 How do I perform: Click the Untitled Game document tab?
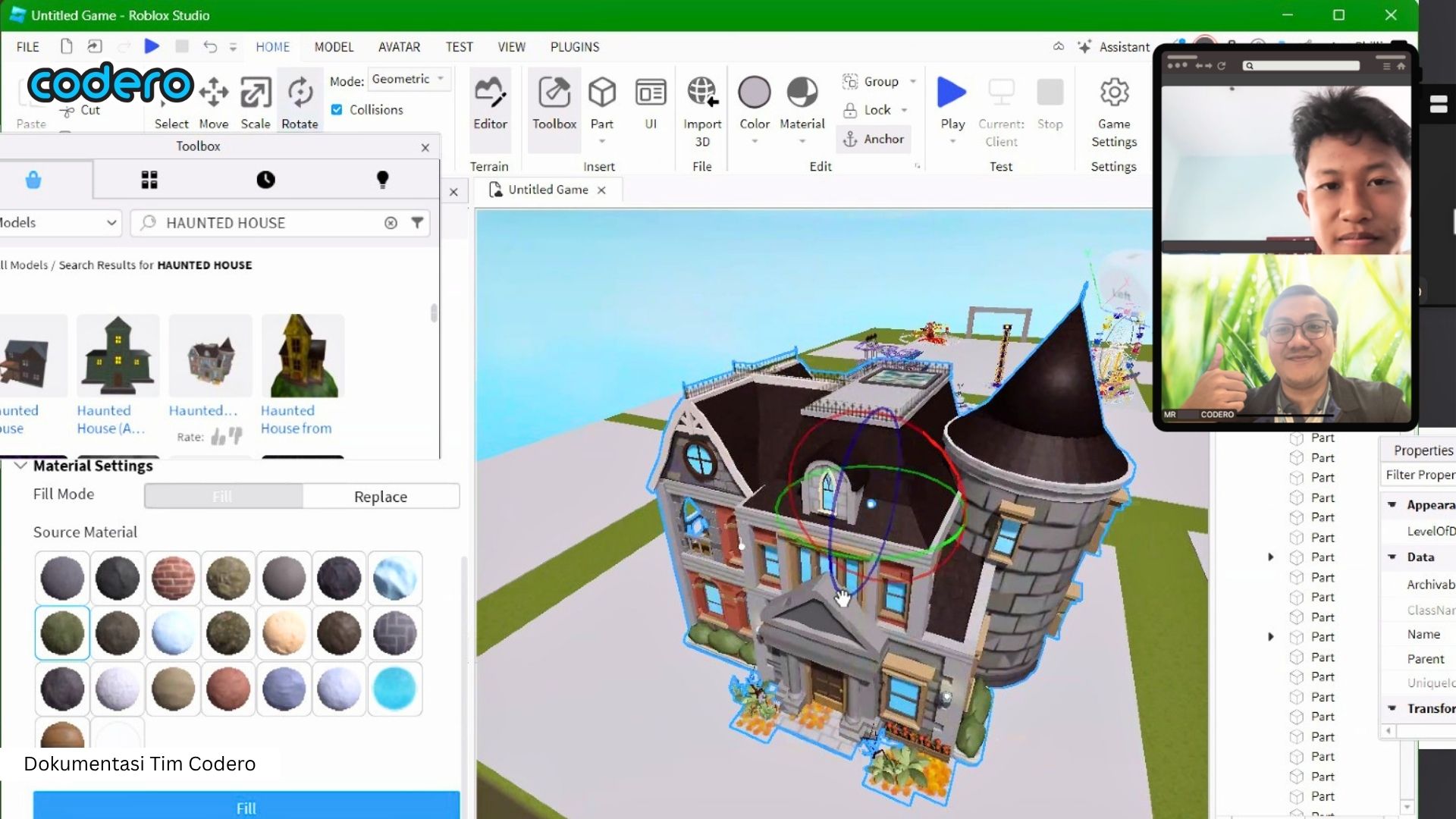point(548,190)
